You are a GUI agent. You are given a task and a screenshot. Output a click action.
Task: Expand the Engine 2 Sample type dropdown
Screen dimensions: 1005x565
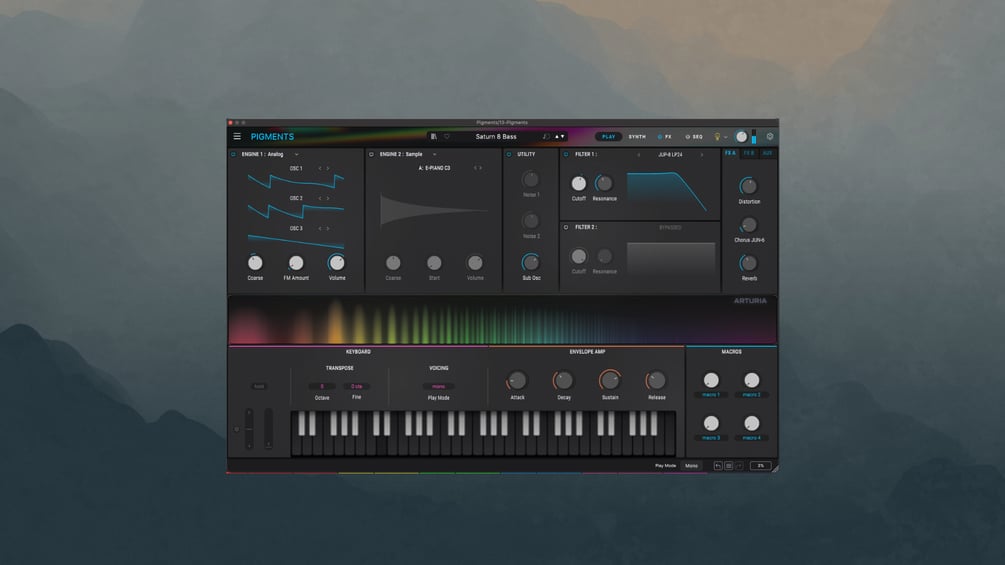click(434, 154)
